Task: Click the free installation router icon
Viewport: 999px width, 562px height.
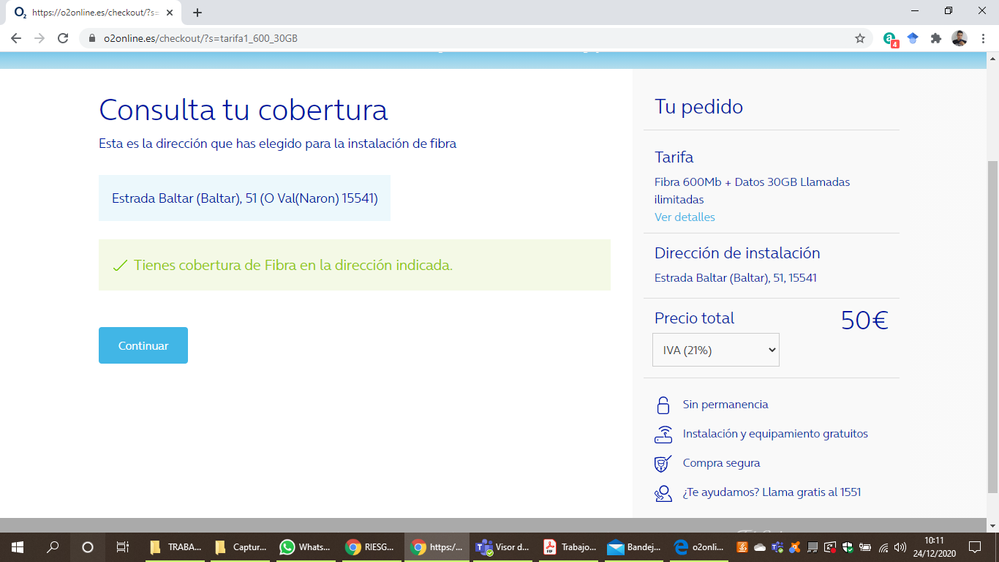Action: tap(663, 434)
